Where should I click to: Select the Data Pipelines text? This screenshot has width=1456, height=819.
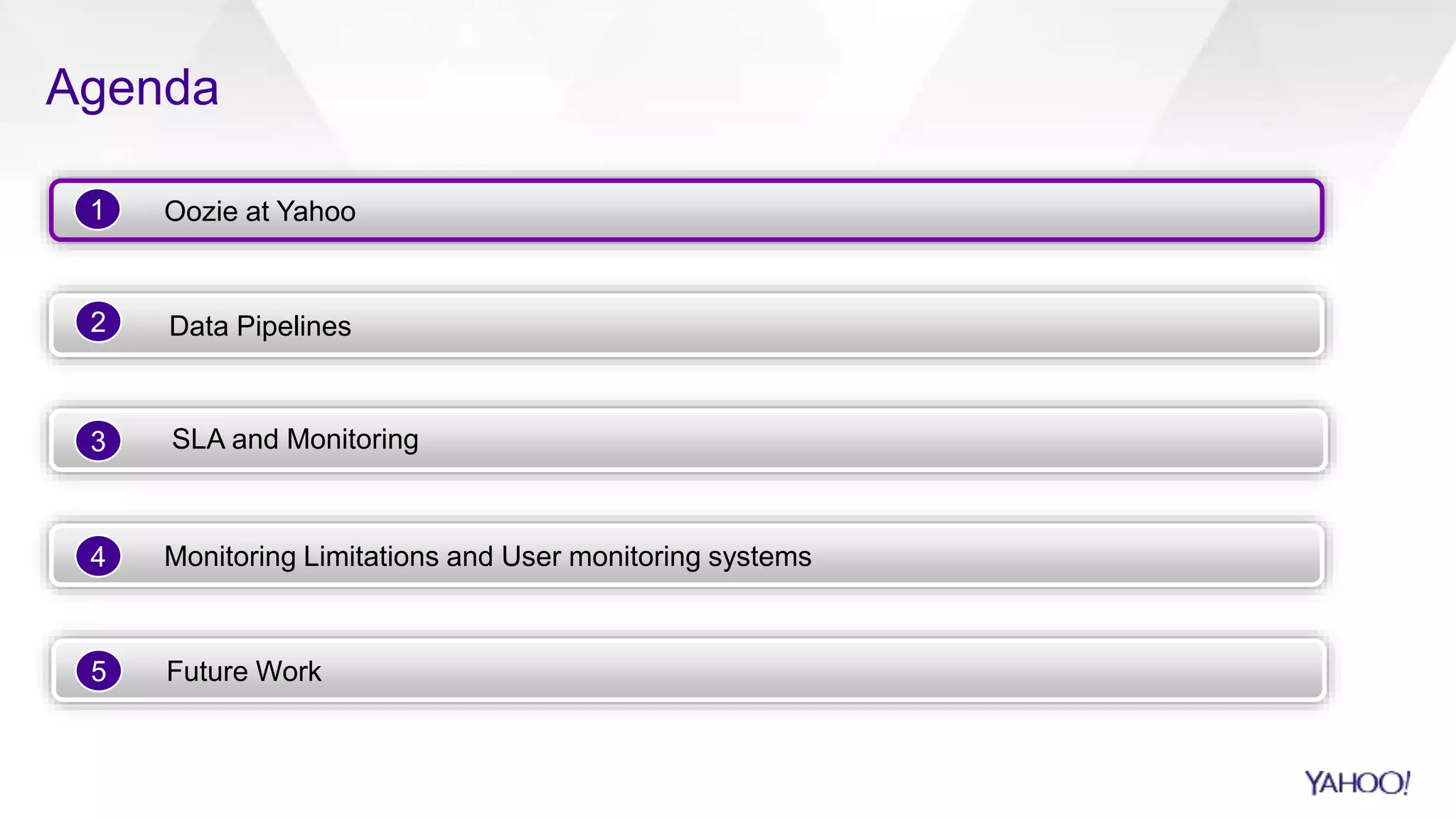[260, 326]
